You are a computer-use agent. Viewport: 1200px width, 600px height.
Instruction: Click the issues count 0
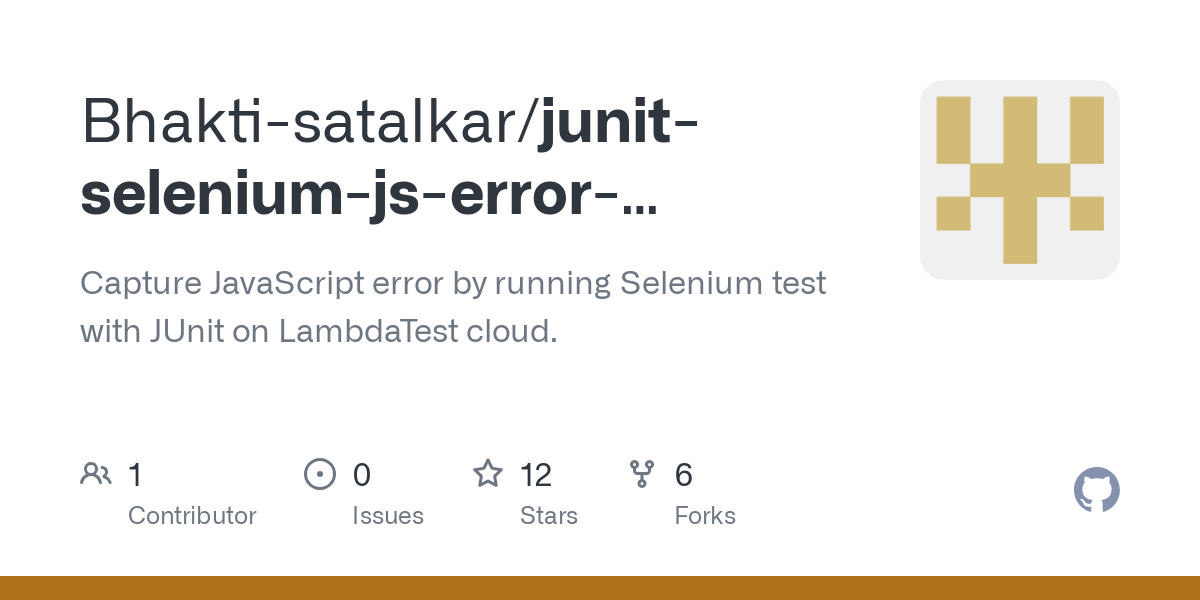pyautogui.click(x=362, y=474)
